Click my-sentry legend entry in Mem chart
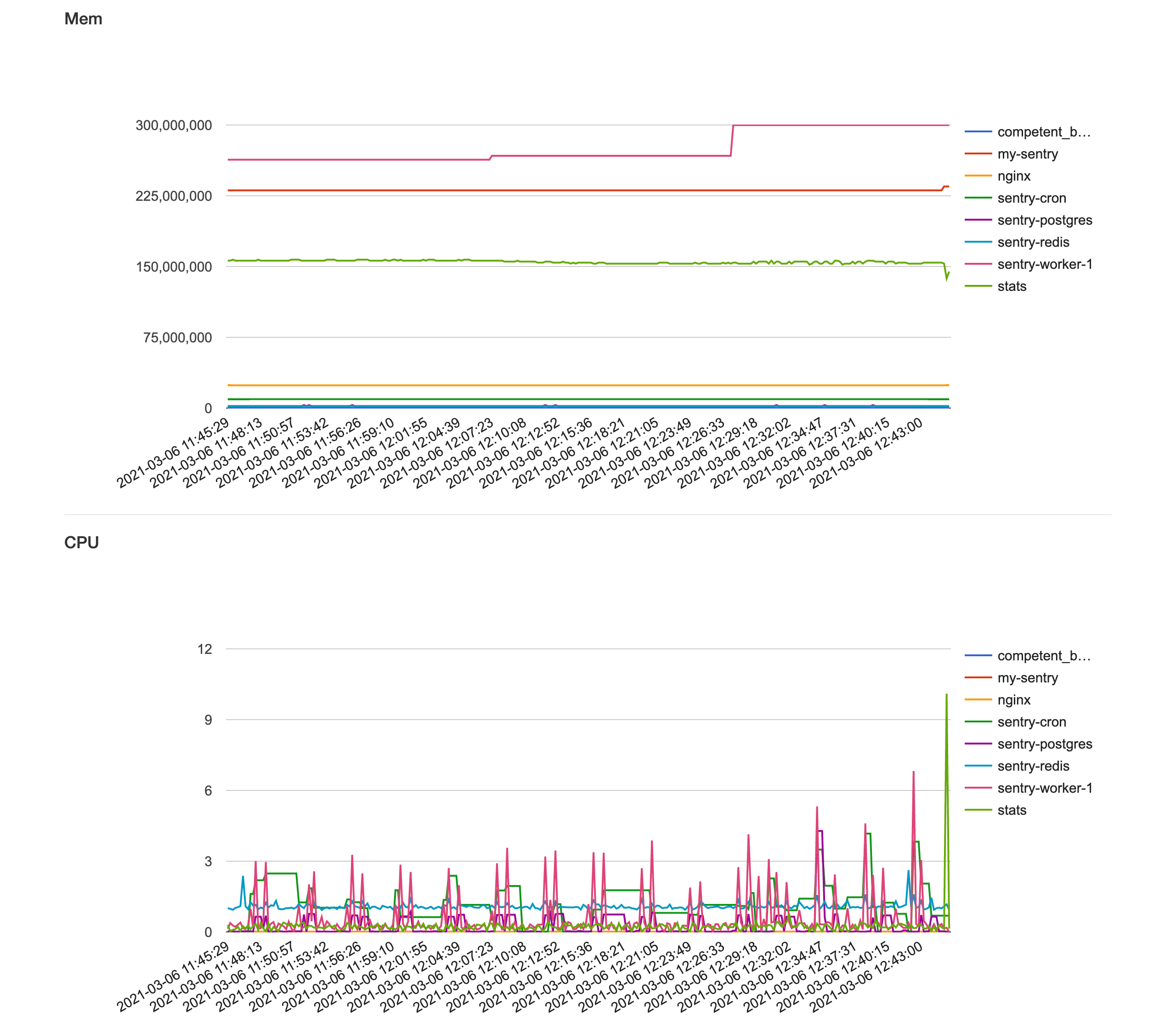 tap(1012, 154)
